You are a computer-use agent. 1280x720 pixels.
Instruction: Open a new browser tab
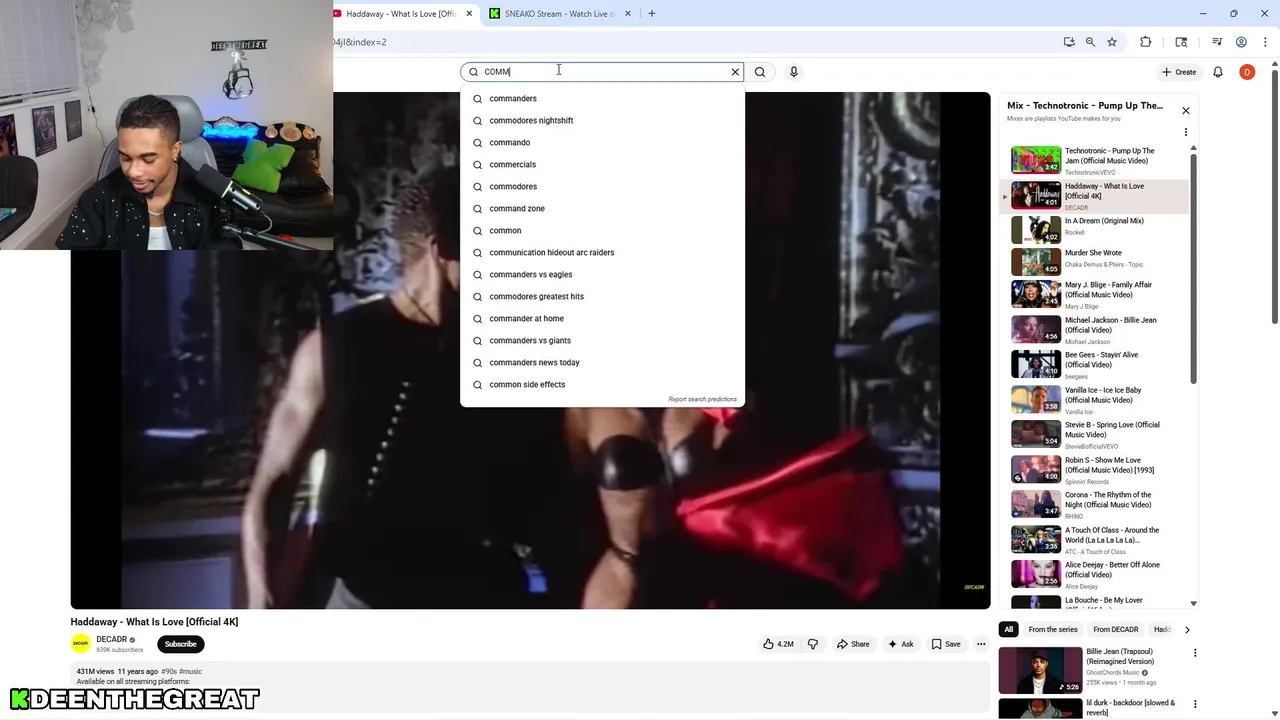[652, 14]
